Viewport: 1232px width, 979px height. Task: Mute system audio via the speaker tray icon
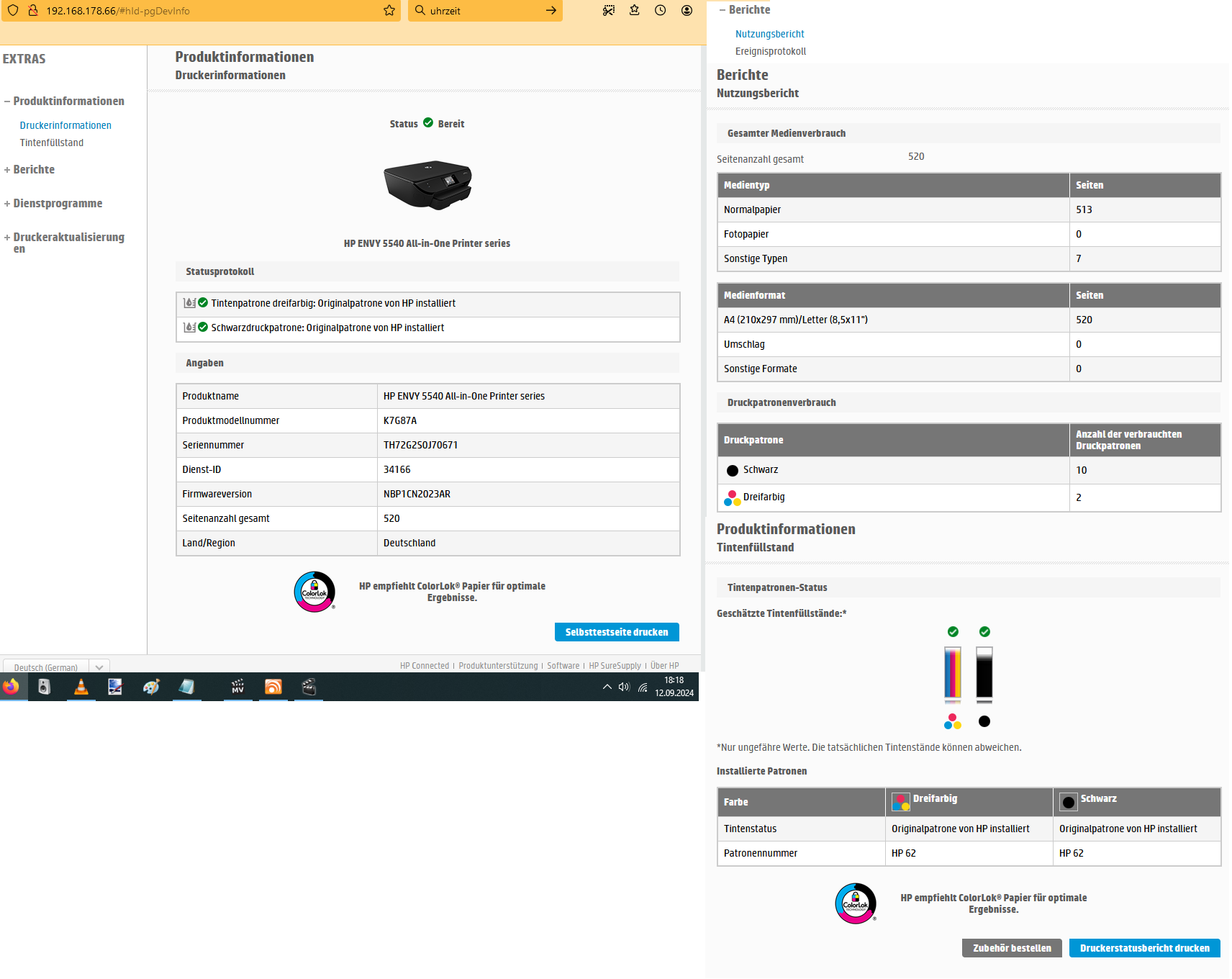pos(623,686)
